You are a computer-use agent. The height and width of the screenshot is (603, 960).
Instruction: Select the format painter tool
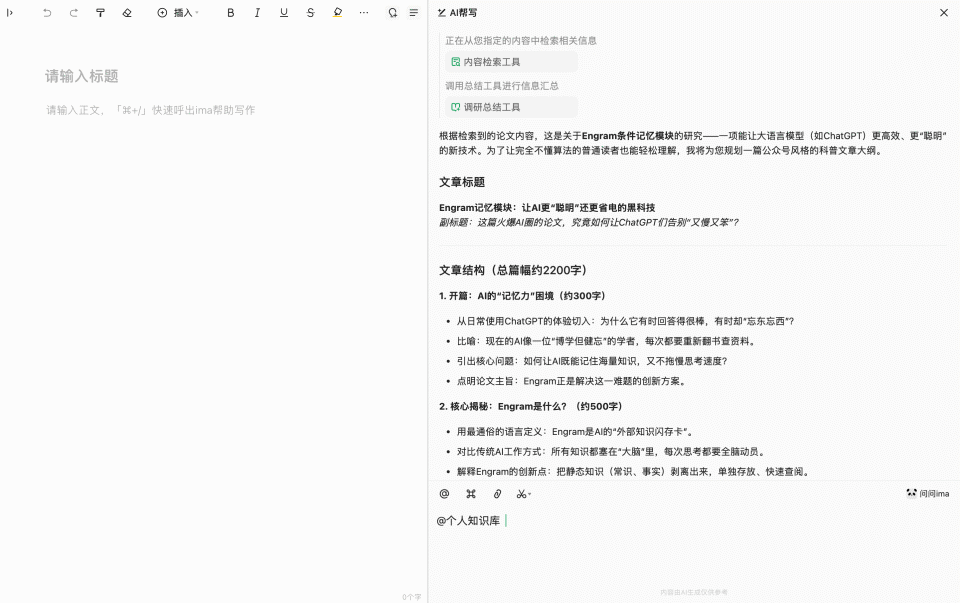pyautogui.click(x=99, y=12)
